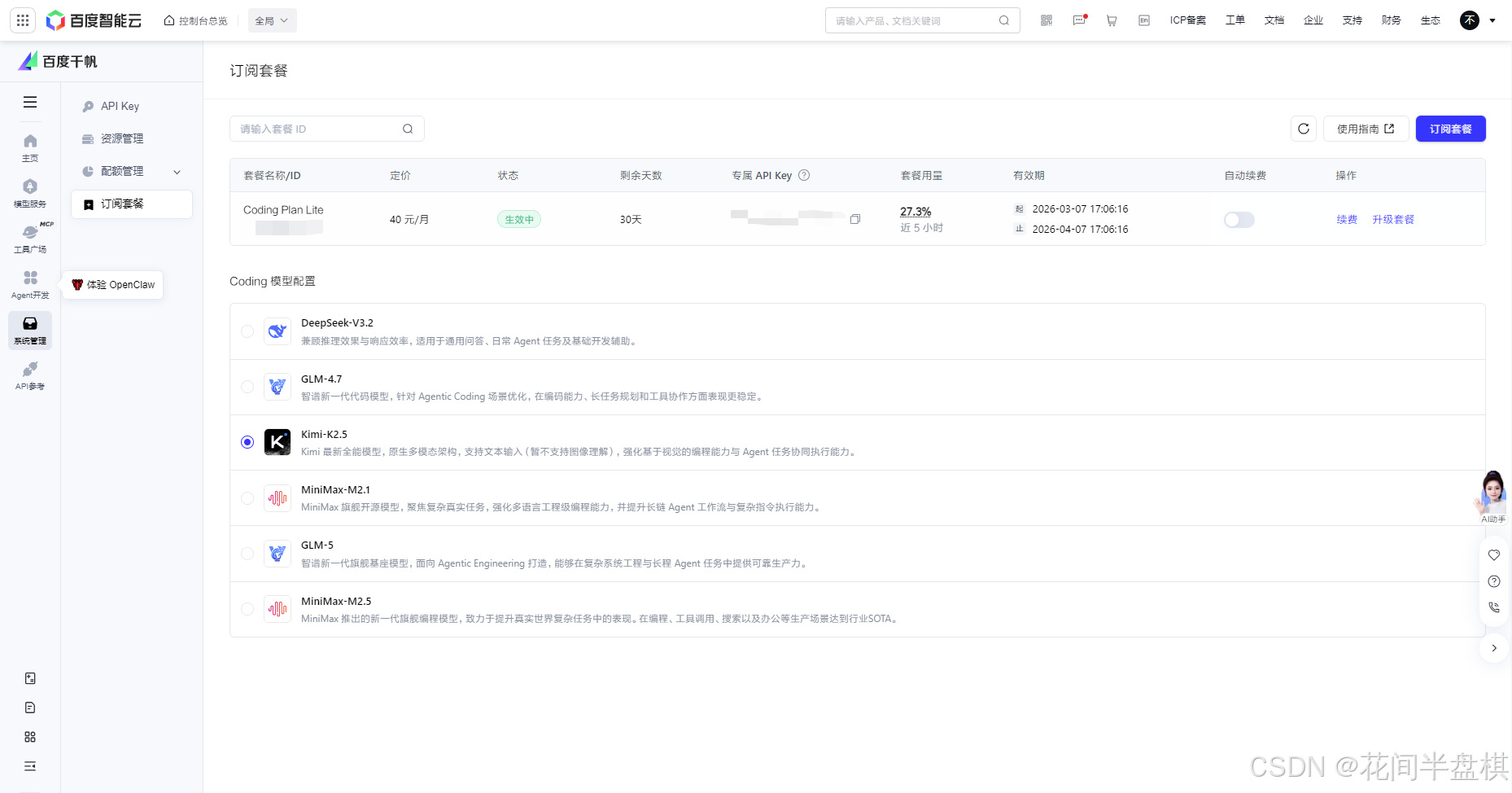The image size is (1512, 793).
Task: Expand the right-edge floating panel arrow
Action: [x=1494, y=648]
